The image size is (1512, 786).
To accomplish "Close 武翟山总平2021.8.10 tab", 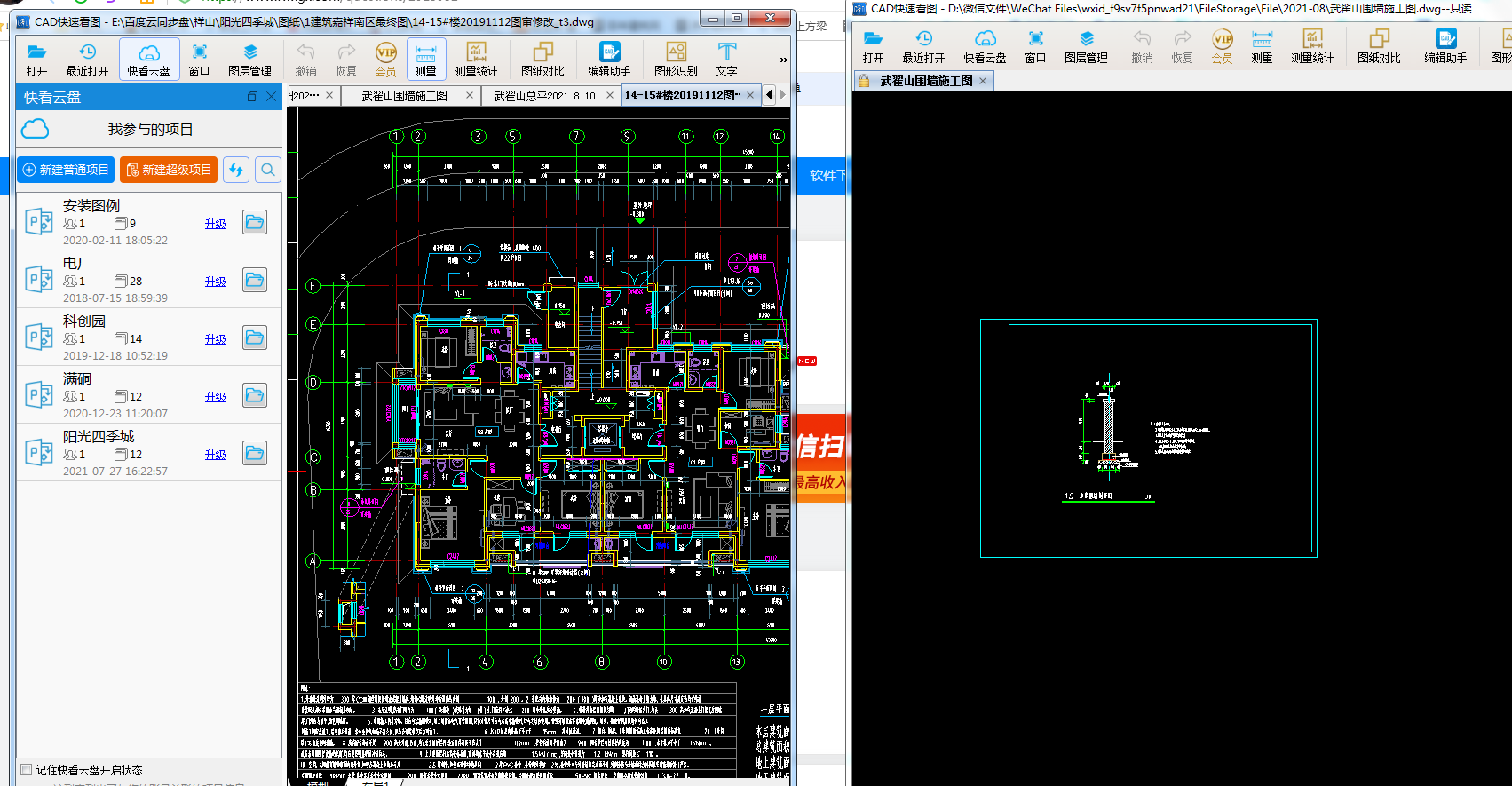I will [609, 96].
